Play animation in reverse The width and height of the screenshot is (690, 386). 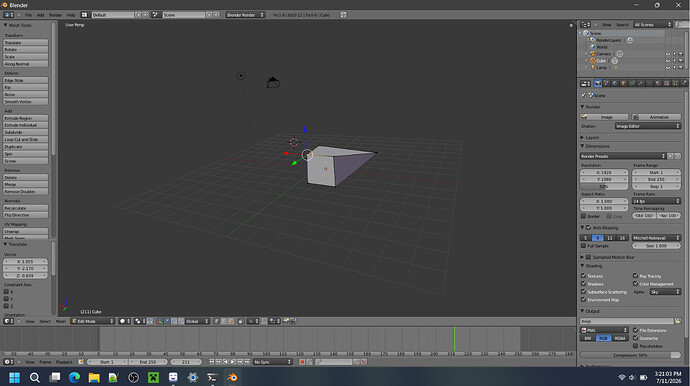pos(226,362)
